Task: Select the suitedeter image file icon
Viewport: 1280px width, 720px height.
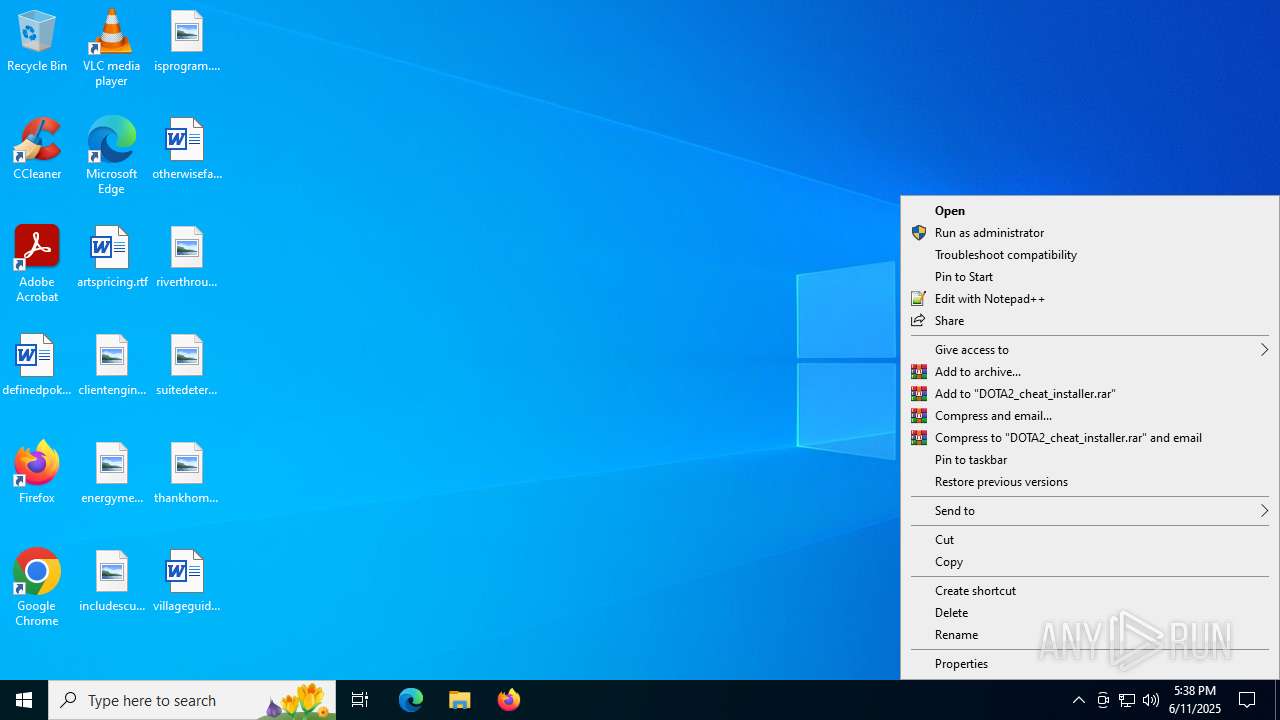Action: (x=186, y=365)
